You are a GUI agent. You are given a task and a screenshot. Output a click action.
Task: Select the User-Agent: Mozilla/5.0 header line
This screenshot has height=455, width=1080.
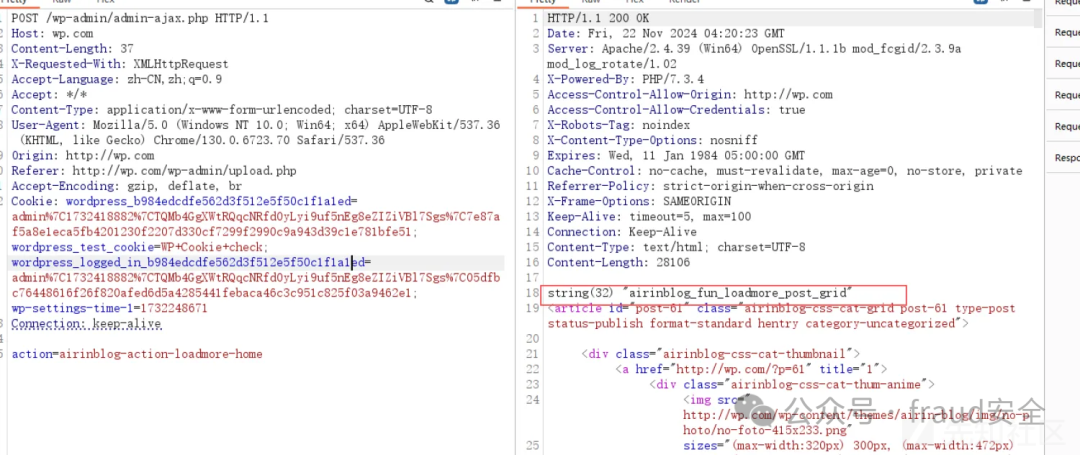[256, 125]
